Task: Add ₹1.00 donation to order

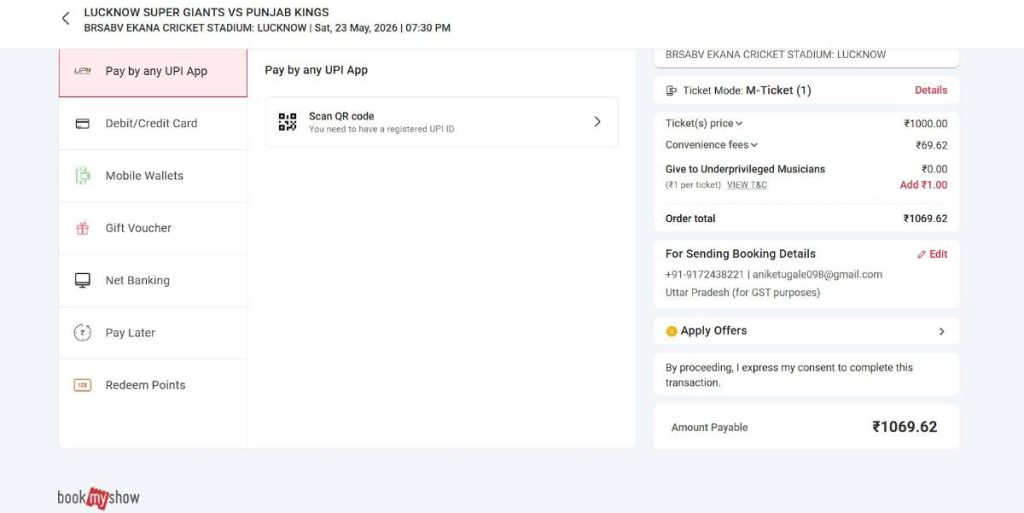Action: pos(923,185)
